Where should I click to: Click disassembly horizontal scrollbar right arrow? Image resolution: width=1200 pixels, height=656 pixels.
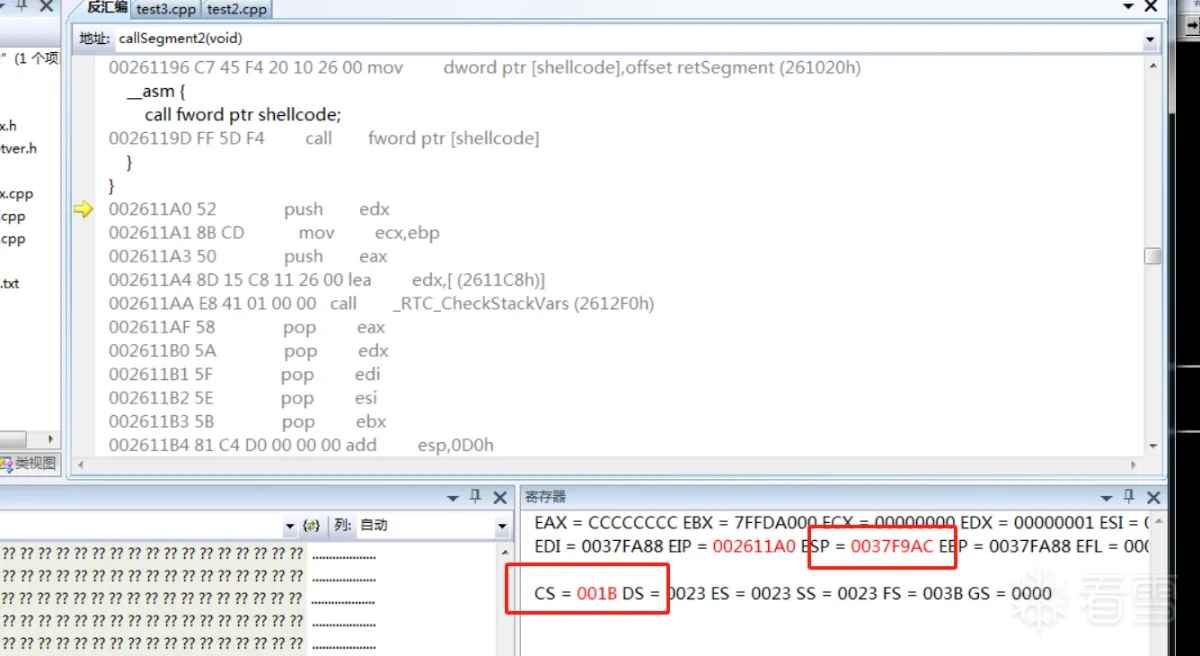tap(1133, 465)
